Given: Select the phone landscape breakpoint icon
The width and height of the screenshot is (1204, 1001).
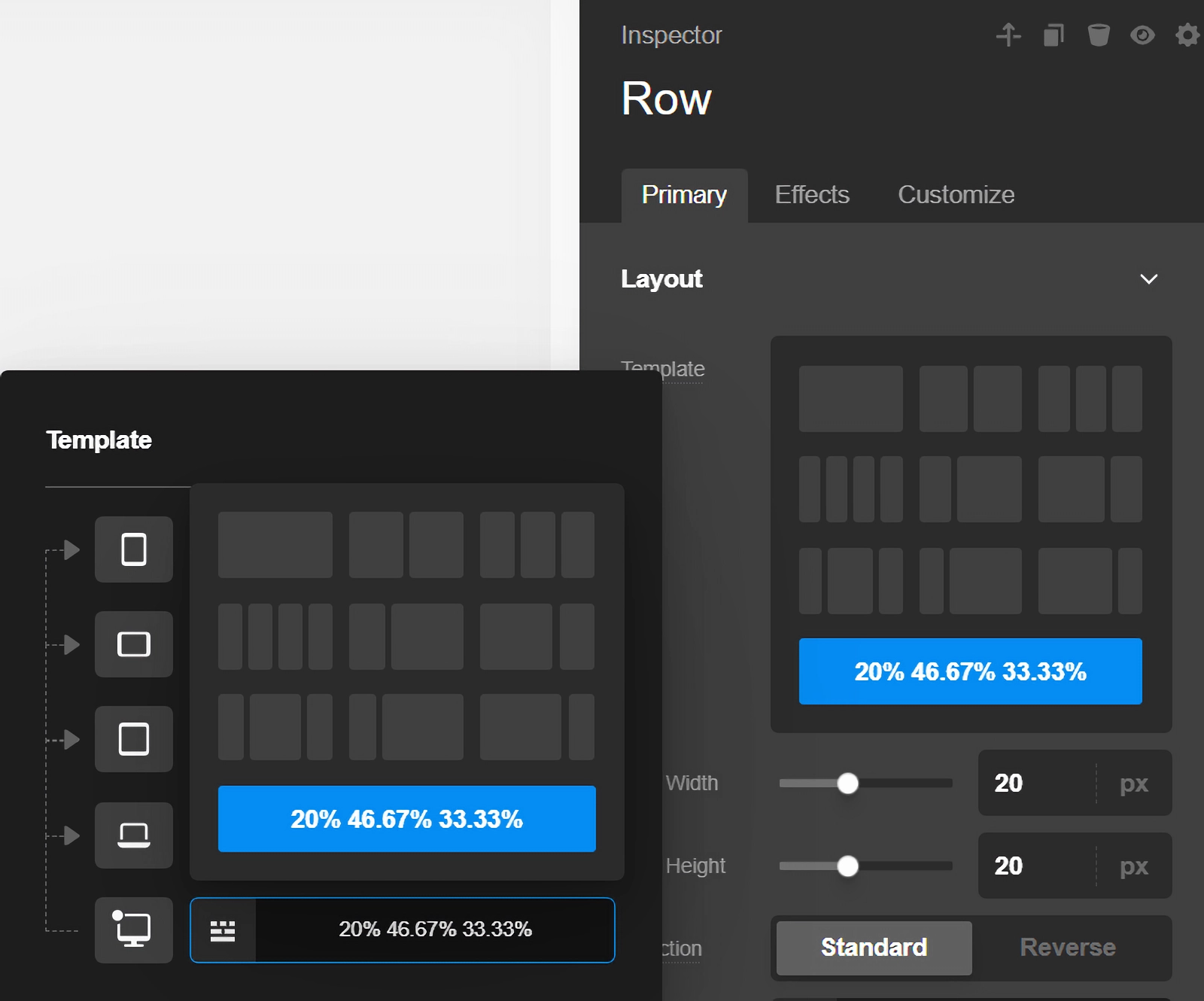Looking at the screenshot, I should tap(133, 644).
